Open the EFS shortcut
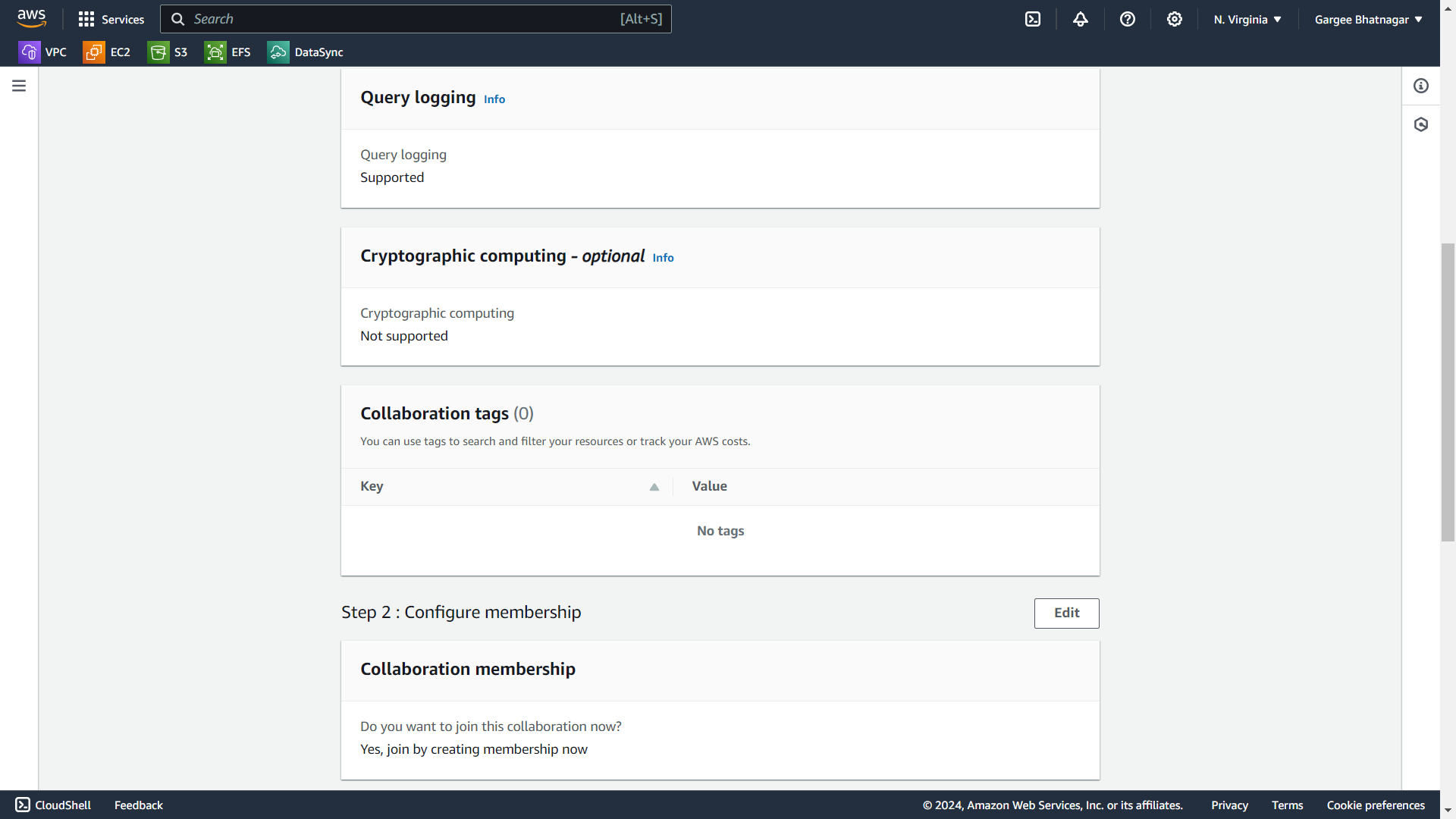The image size is (1456, 819). click(x=227, y=52)
